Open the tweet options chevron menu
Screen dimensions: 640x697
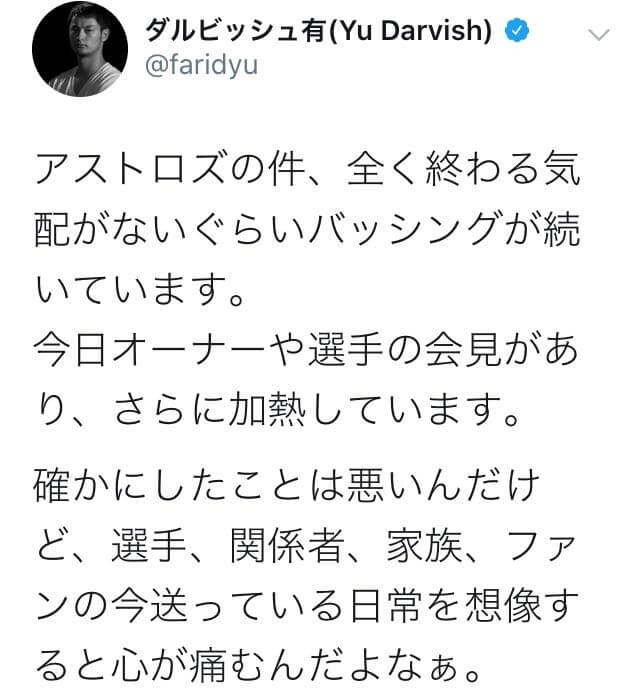point(598,34)
